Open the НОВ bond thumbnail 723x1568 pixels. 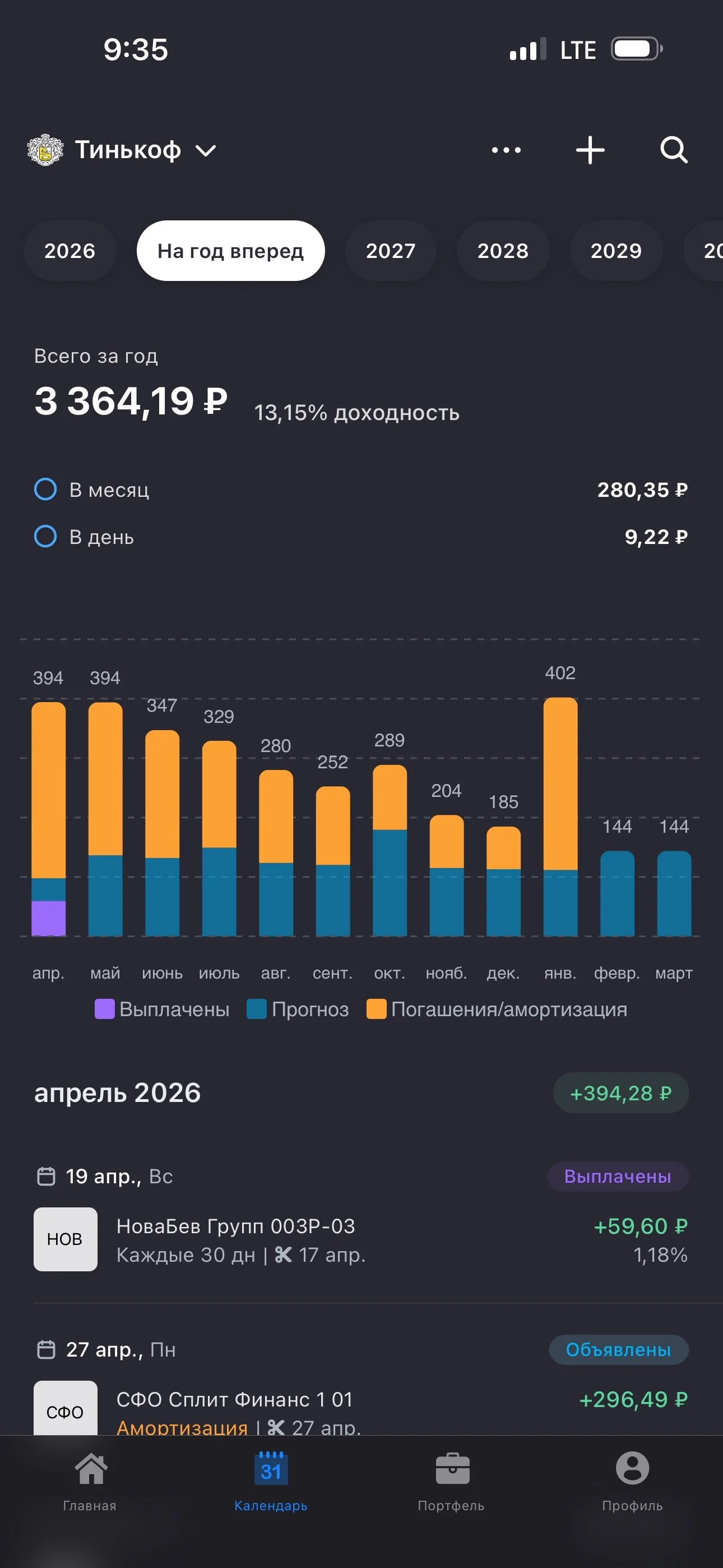pyautogui.click(x=65, y=1239)
